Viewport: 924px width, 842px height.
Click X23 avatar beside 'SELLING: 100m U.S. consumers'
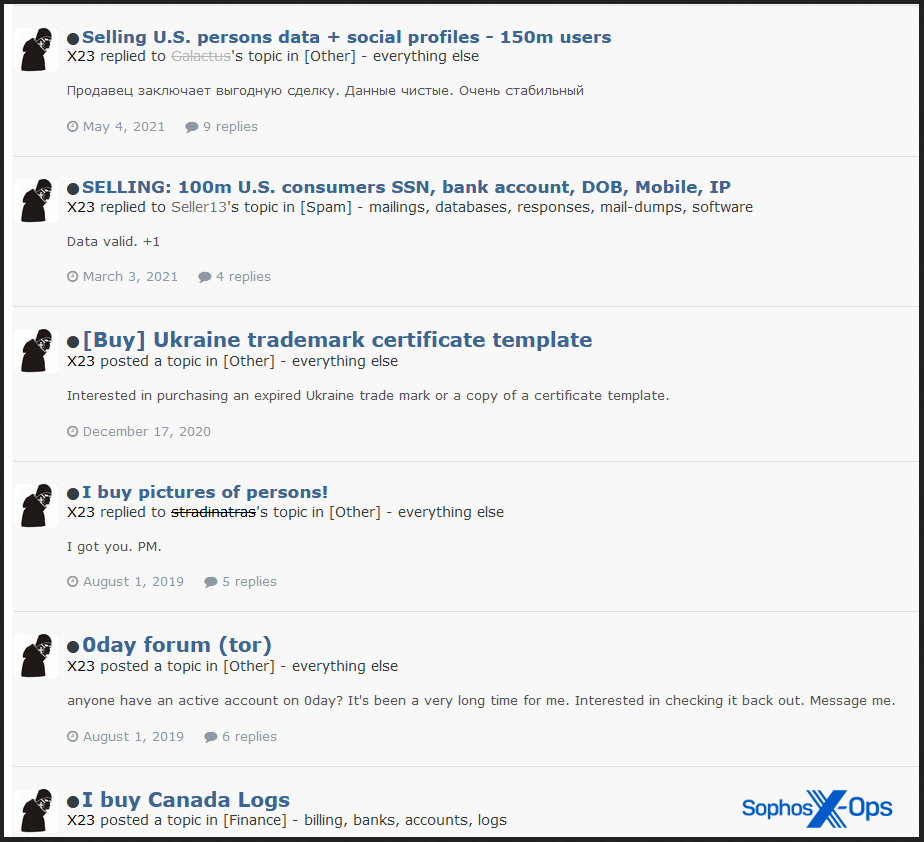pos(36,201)
